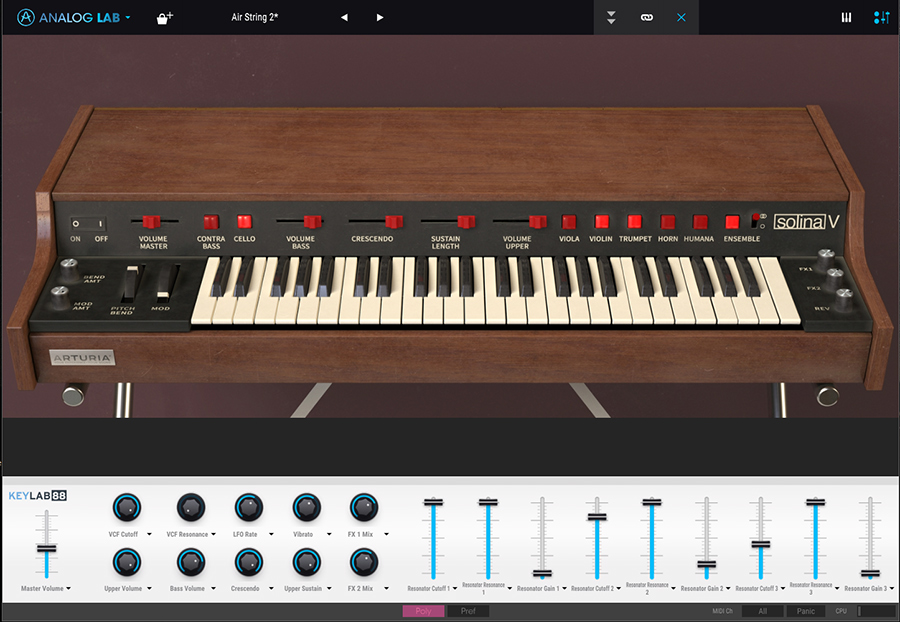The height and width of the screenshot is (622, 900).
Task: Click the Upper Sustain knob
Action: tap(307, 562)
